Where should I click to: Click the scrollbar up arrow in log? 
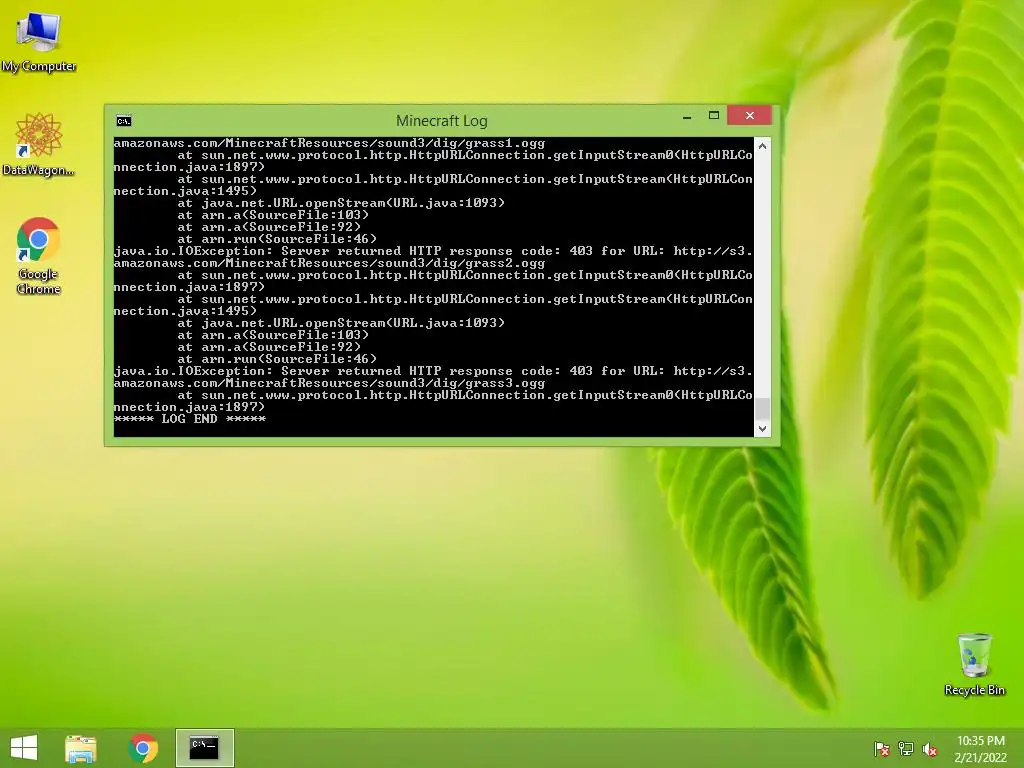[x=762, y=146]
